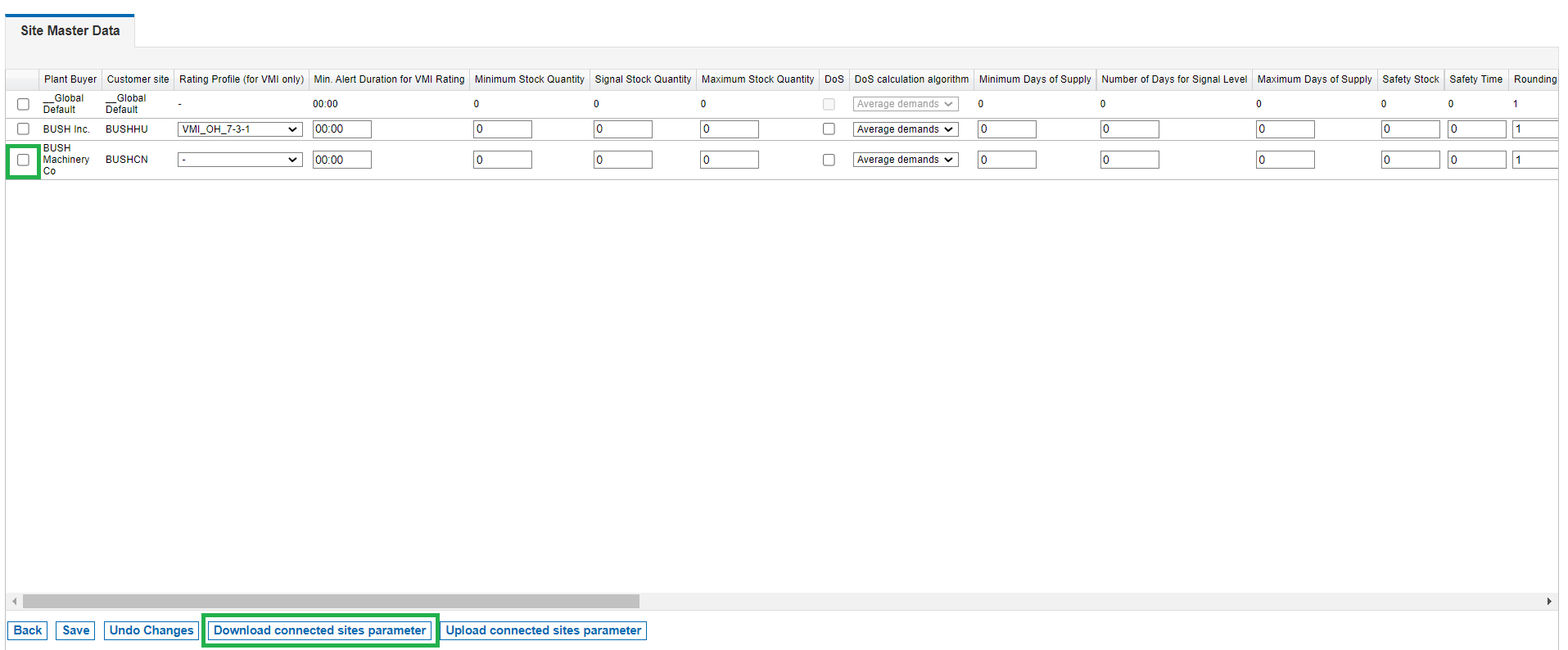This screenshot has width=1568, height=650.
Task: Open DoS algorithm dropdown in BUSHCN row
Action: point(906,160)
